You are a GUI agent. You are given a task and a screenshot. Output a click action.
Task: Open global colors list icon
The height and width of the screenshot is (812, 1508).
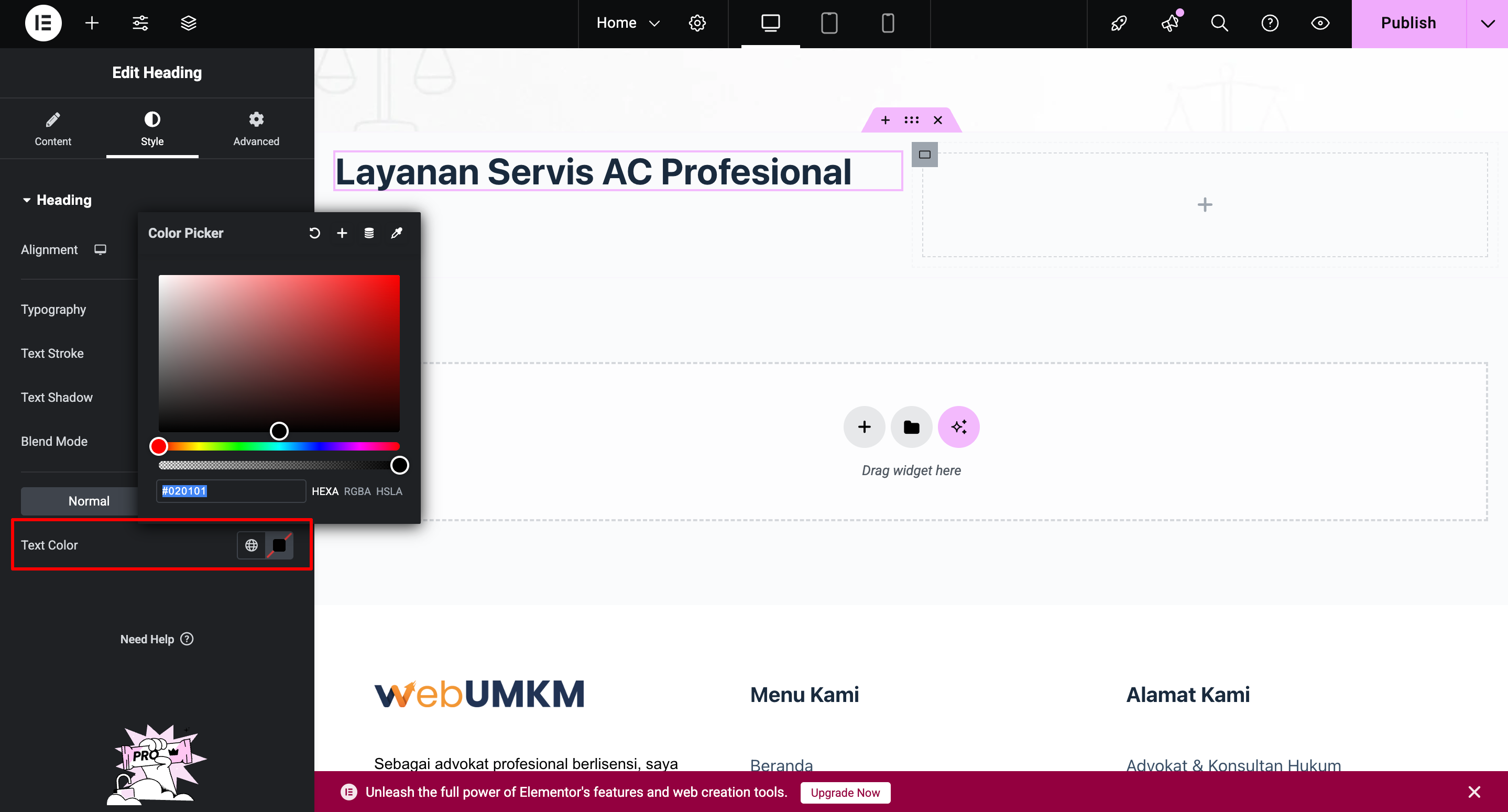(369, 233)
